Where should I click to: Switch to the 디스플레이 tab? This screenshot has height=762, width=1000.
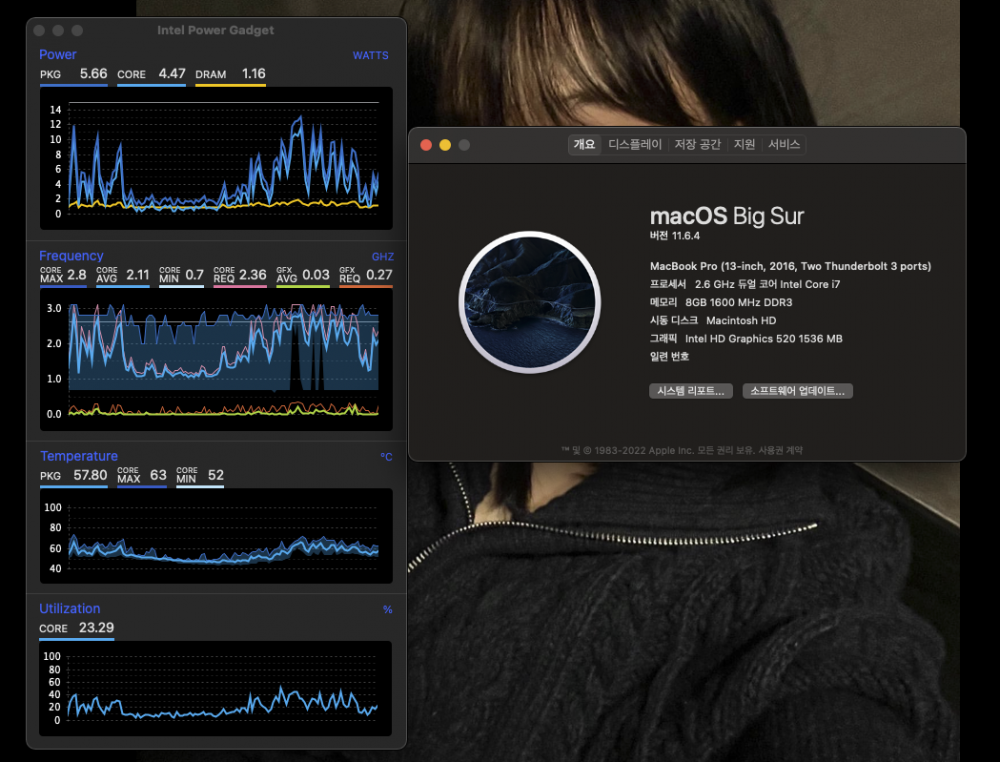[x=635, y=145]
